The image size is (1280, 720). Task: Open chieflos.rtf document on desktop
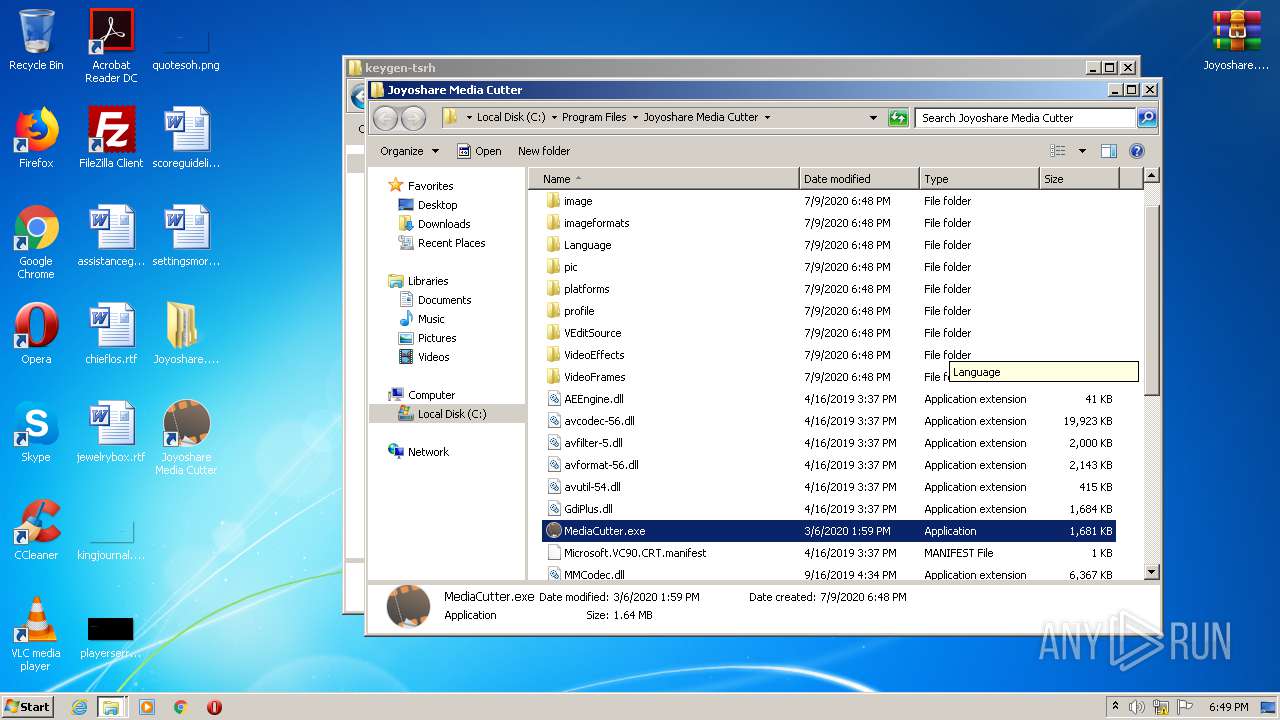click(x=111, y=334)
